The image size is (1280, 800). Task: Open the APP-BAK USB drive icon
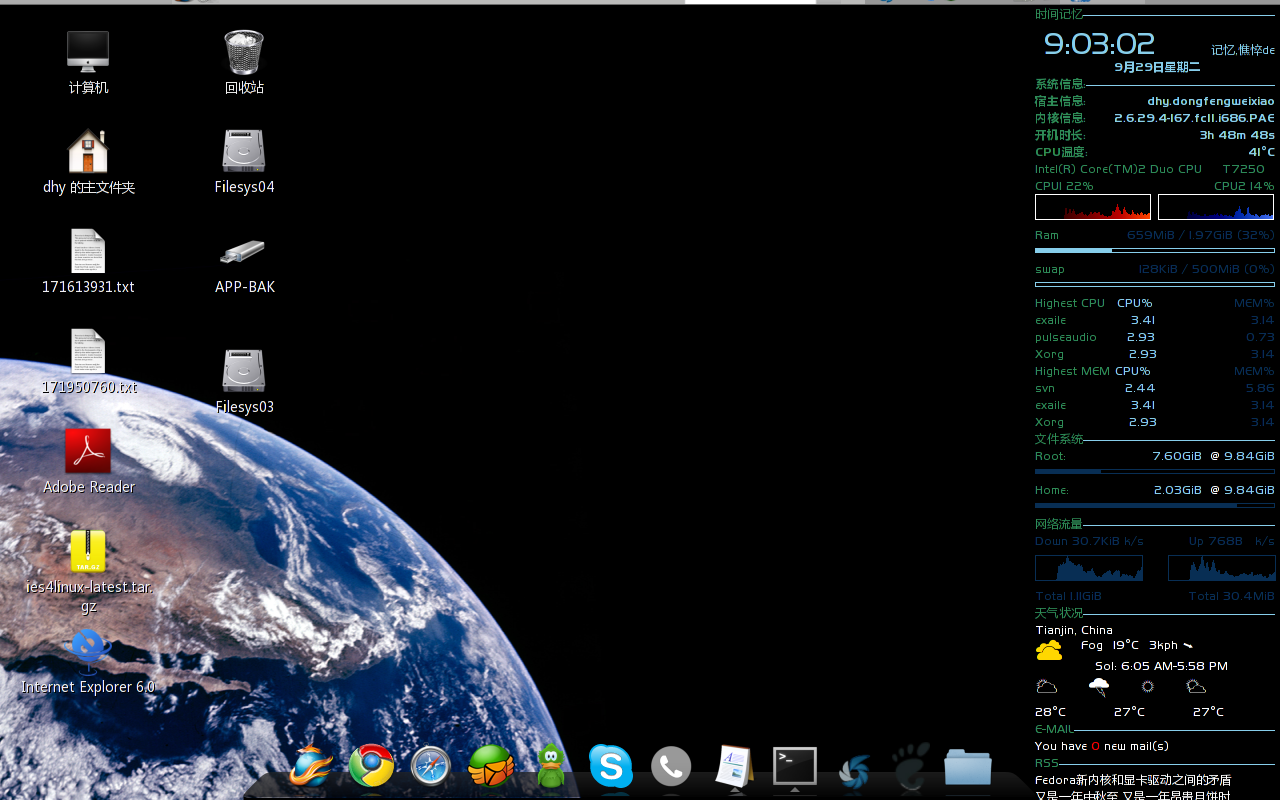click(x=243, y=251)
